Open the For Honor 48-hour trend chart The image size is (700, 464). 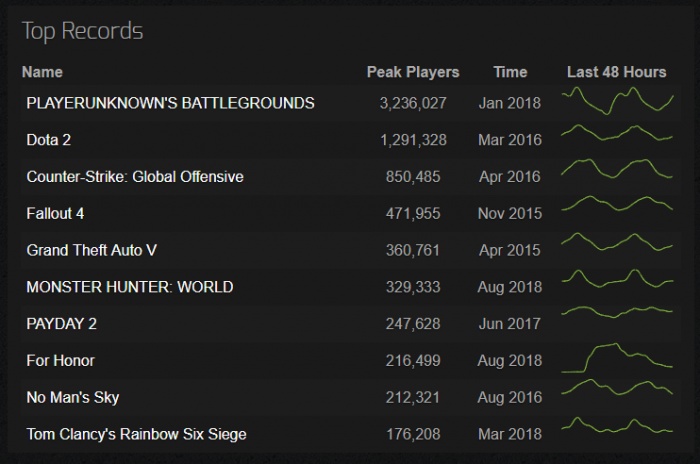pyautogui.click(x=617, y=358)
